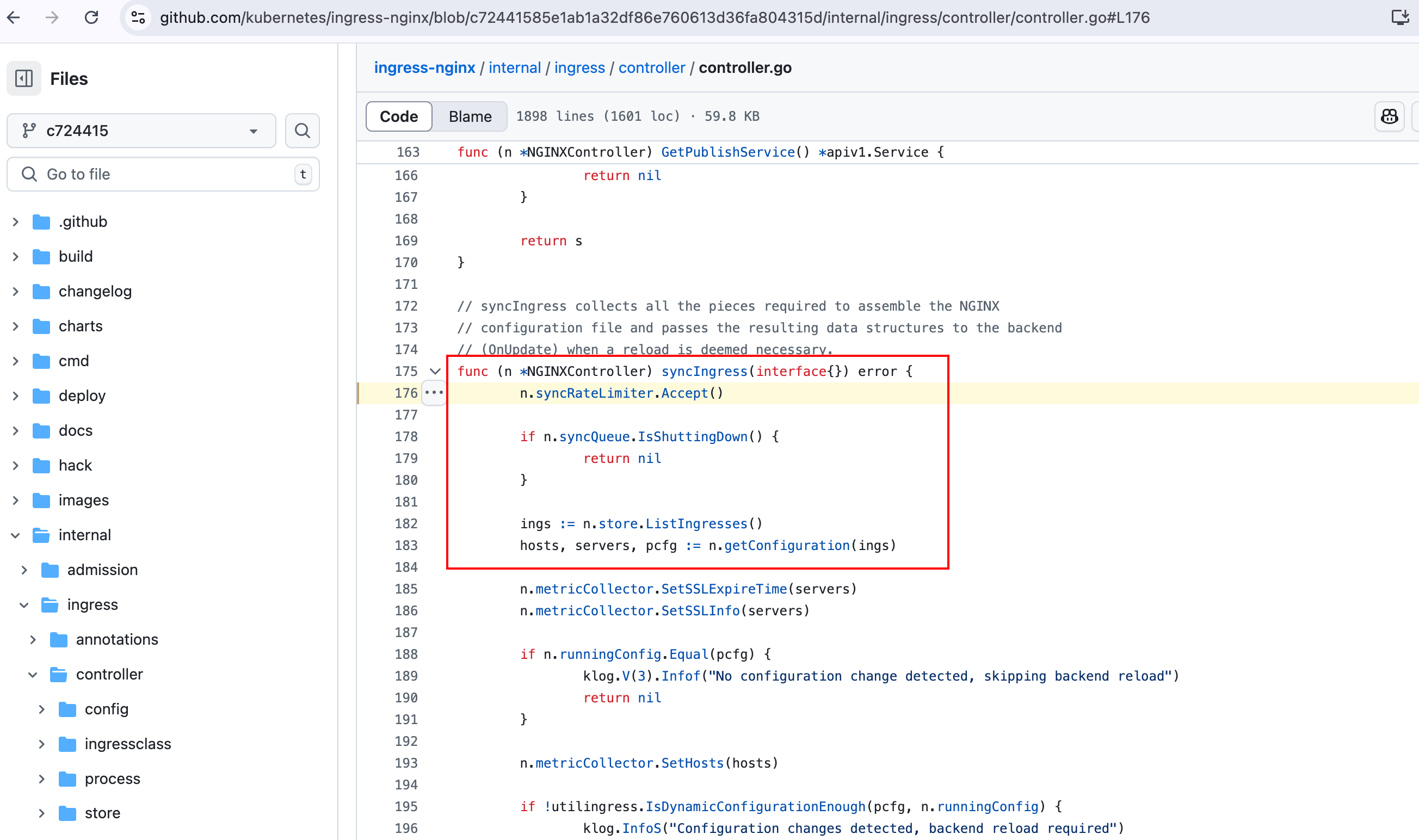Expand the build folder chevron
Image resolution: width=1419 pixels, height=840 pixels.
16,256
